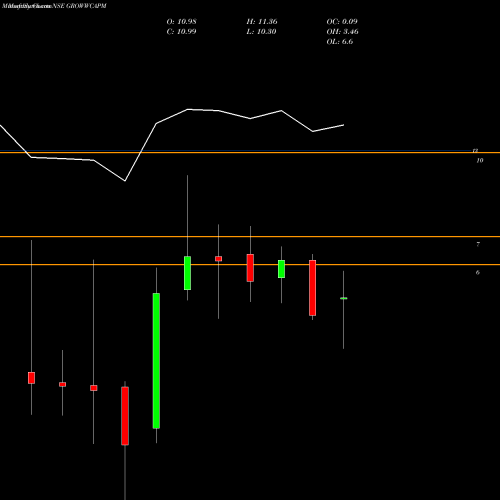The height and width of the screenshot is (500, 500).
Task: Click the white indicator line's lowest point
Action: point(125,181)
